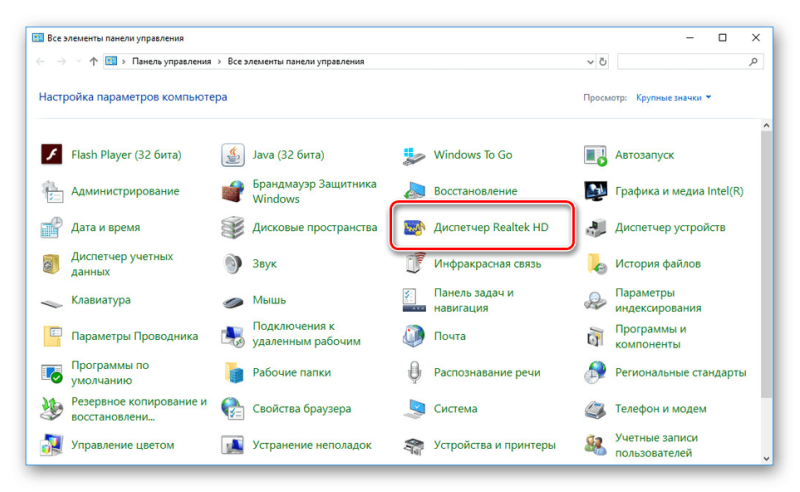This screenshot has width=800, height=492.
Task: Click the Инфракрасная связь icon
Action: [415, 263]
